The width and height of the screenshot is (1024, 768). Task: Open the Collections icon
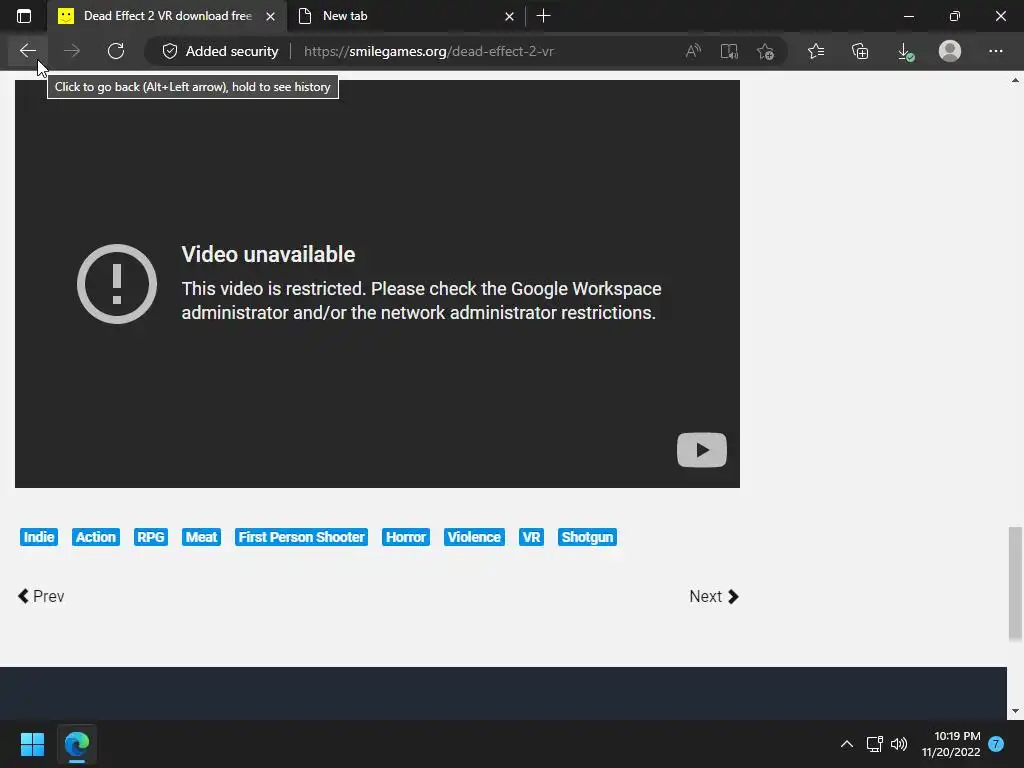pos(860,51)
